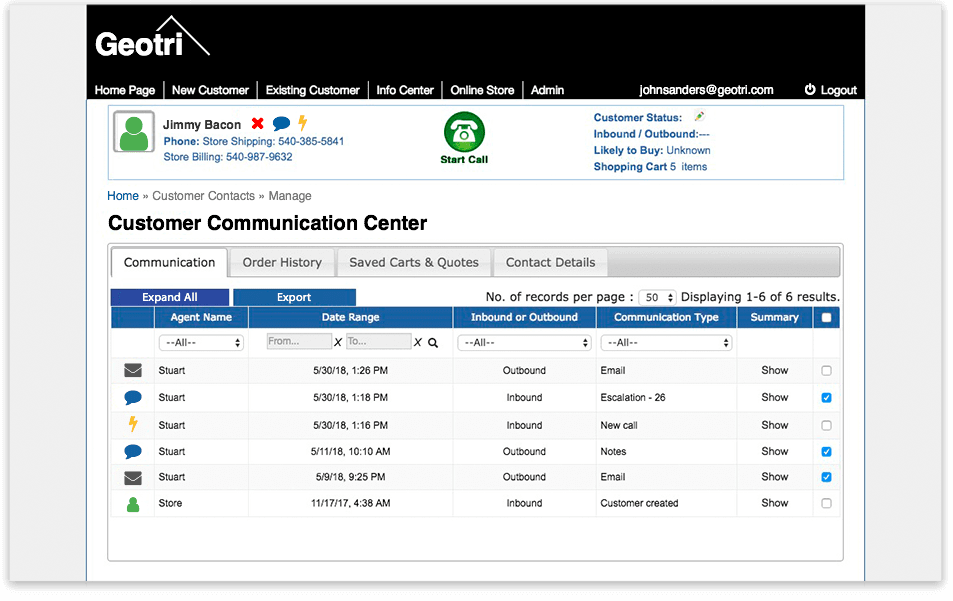The width and height of the screenshot is (953, 601).
Task: Check the New call row checkbox
Action: [x=827, y=425]
